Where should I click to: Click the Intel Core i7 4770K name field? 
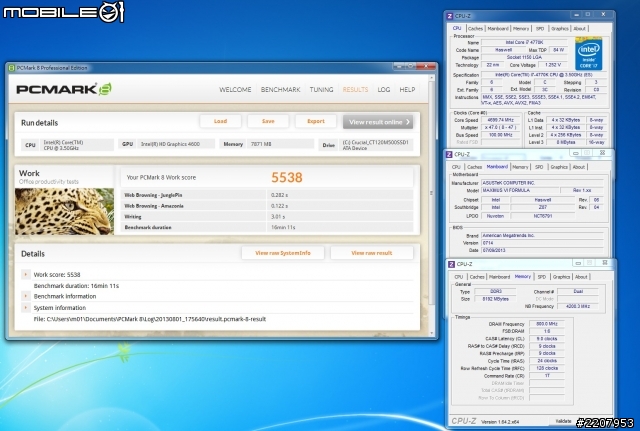coord(524,42)
